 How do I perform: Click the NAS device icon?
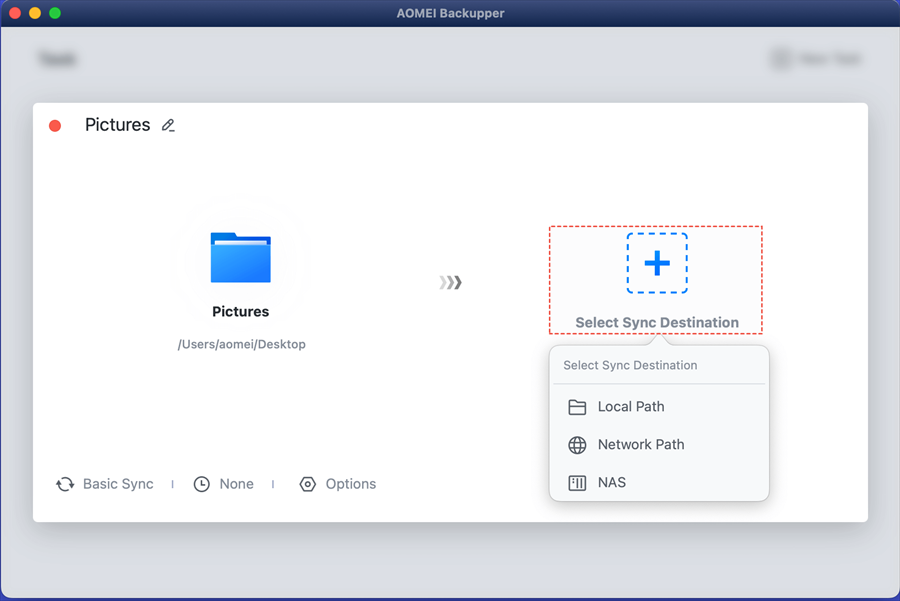point(577,483)
